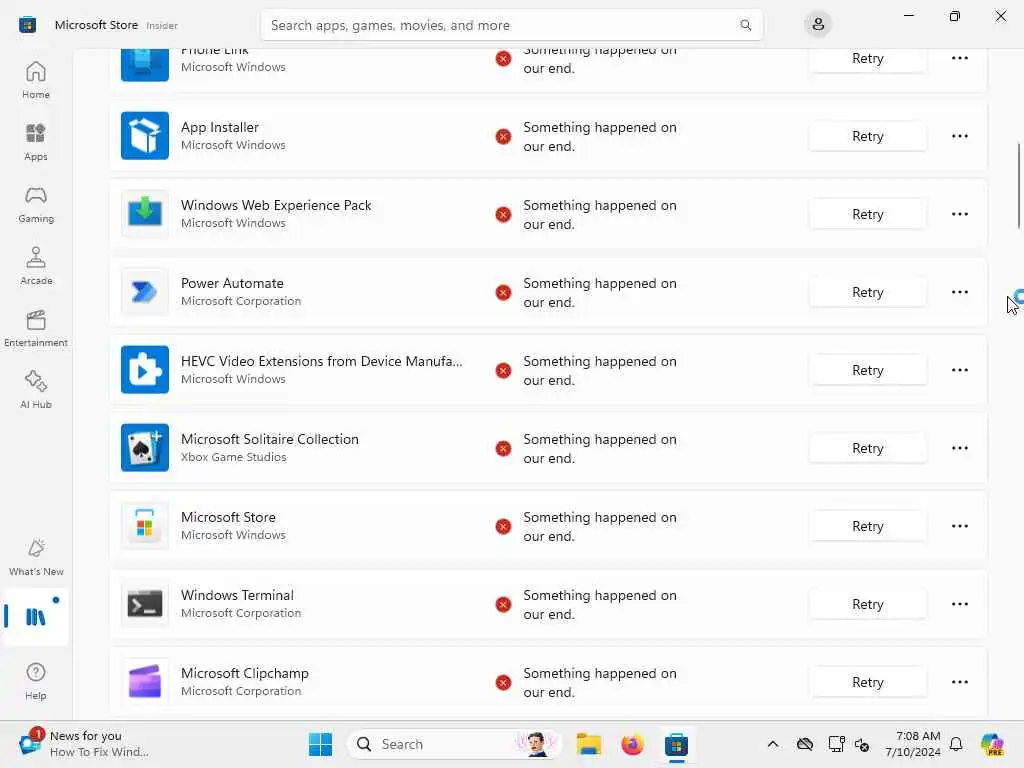Click the Windows Terminal name text

pyautogui.click(x=237, y=595)
